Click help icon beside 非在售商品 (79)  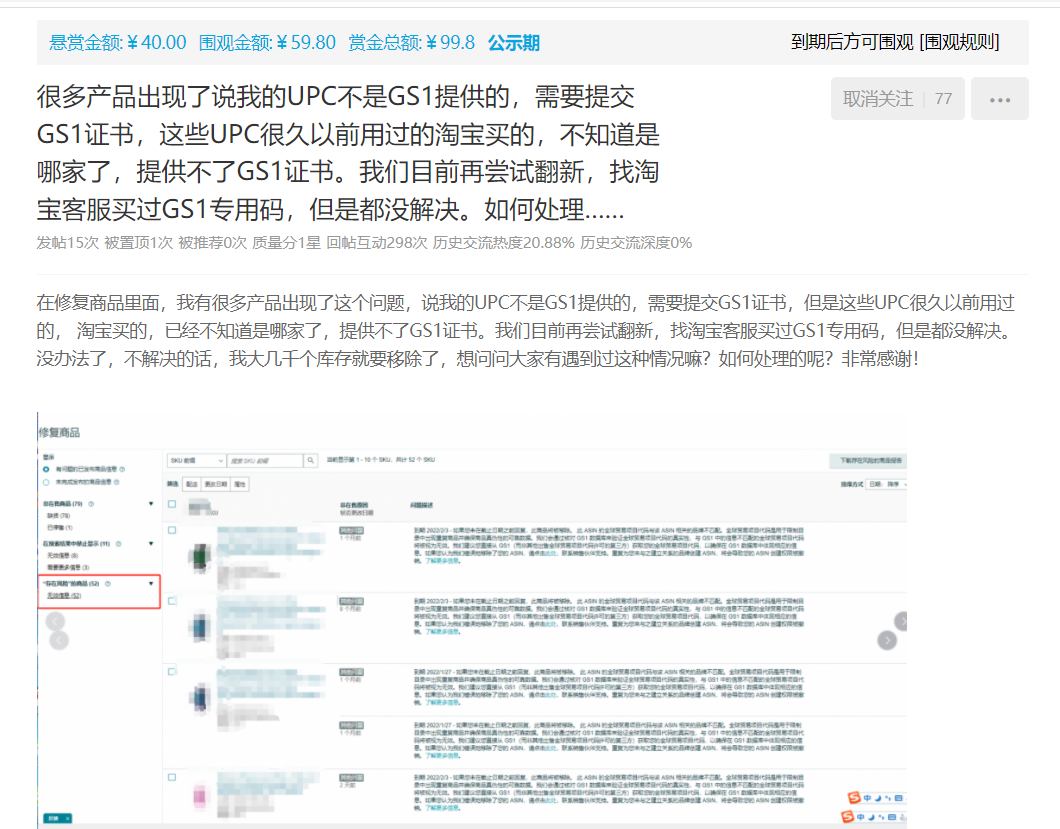tap(91, 504)
